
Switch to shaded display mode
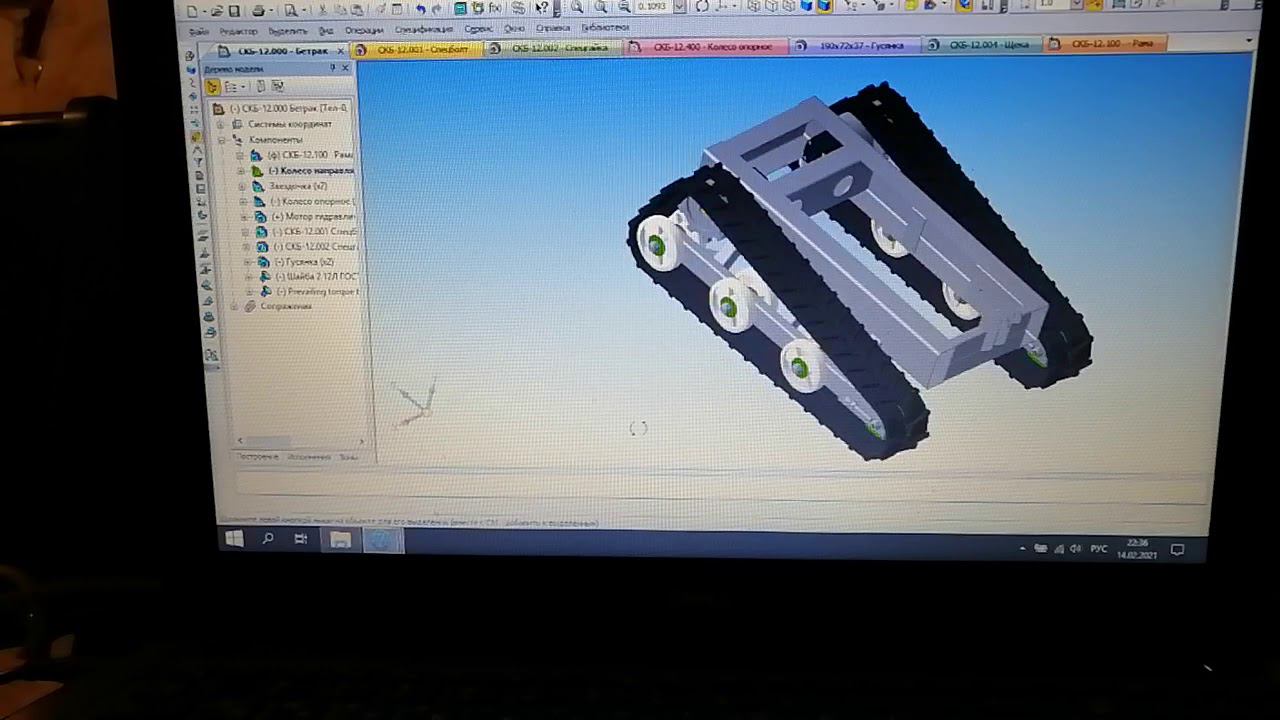coord(806,5)
